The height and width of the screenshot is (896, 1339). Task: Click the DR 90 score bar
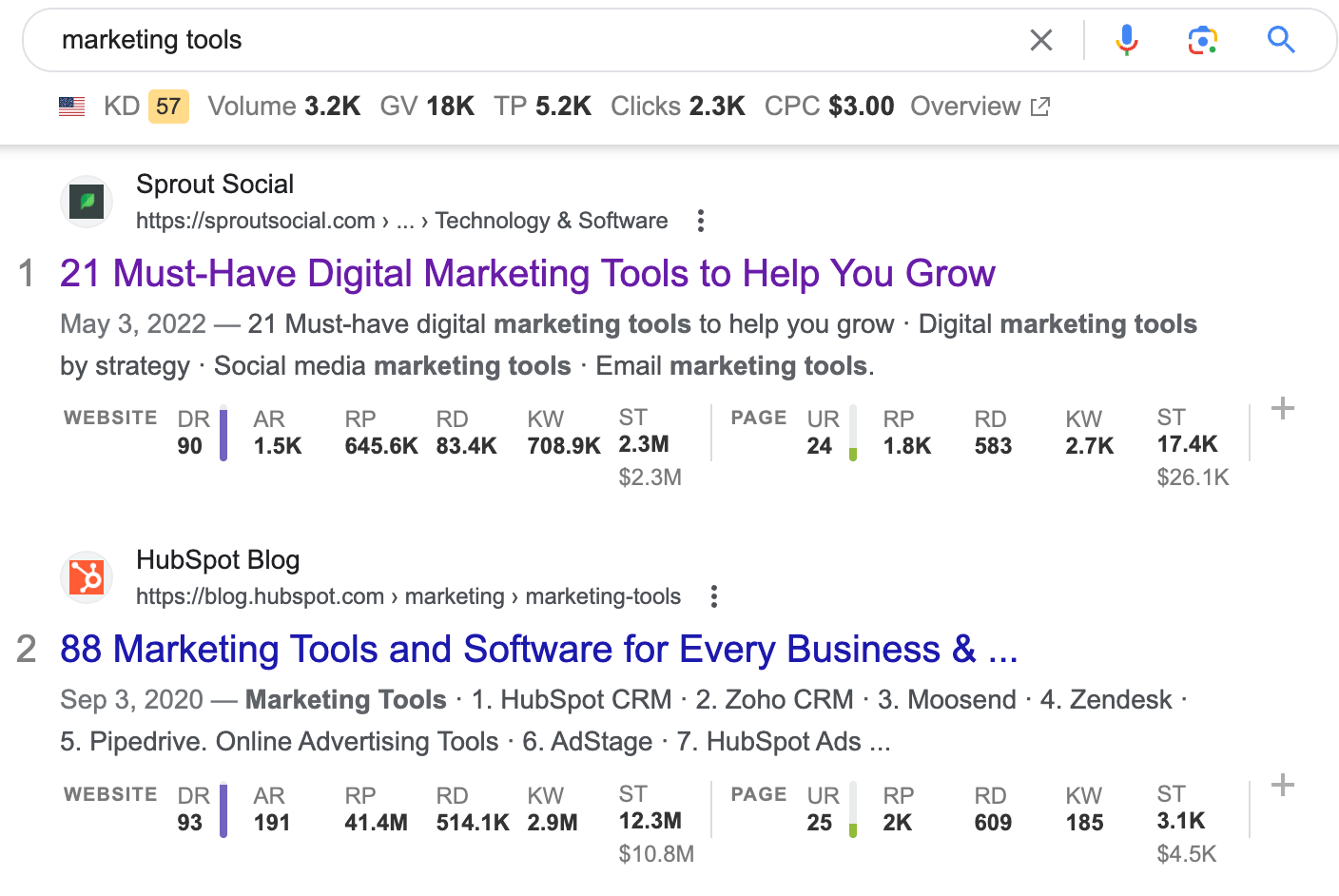pyautogui.click(x=223, y=433)
